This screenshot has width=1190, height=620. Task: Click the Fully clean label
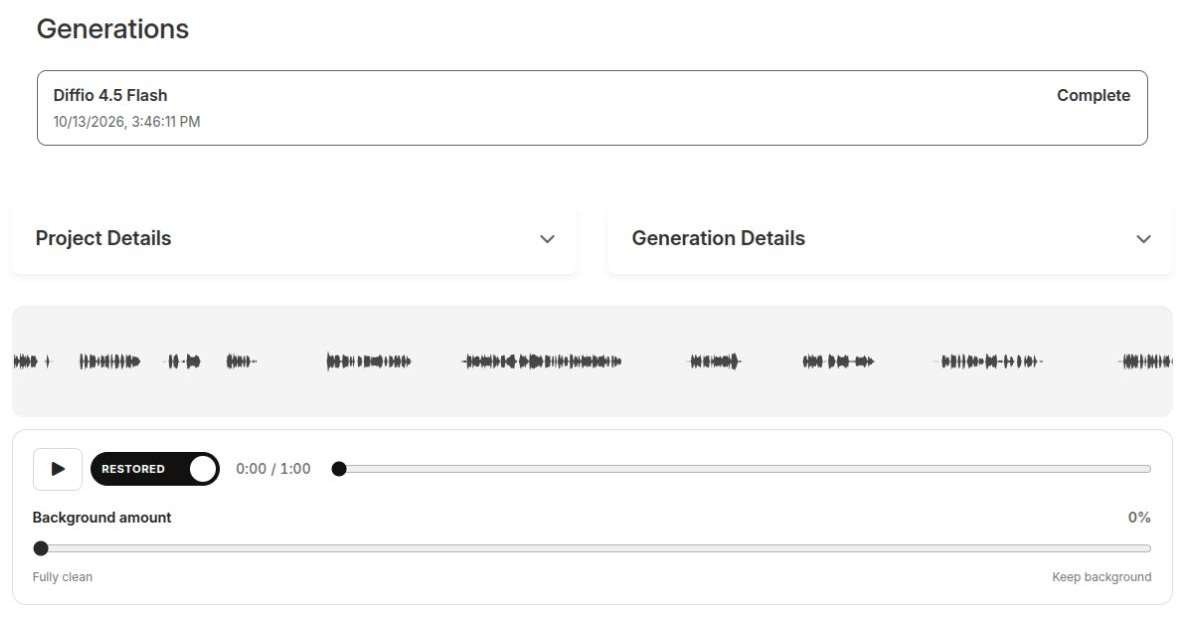pyautogui.click(x=62, y=577)
